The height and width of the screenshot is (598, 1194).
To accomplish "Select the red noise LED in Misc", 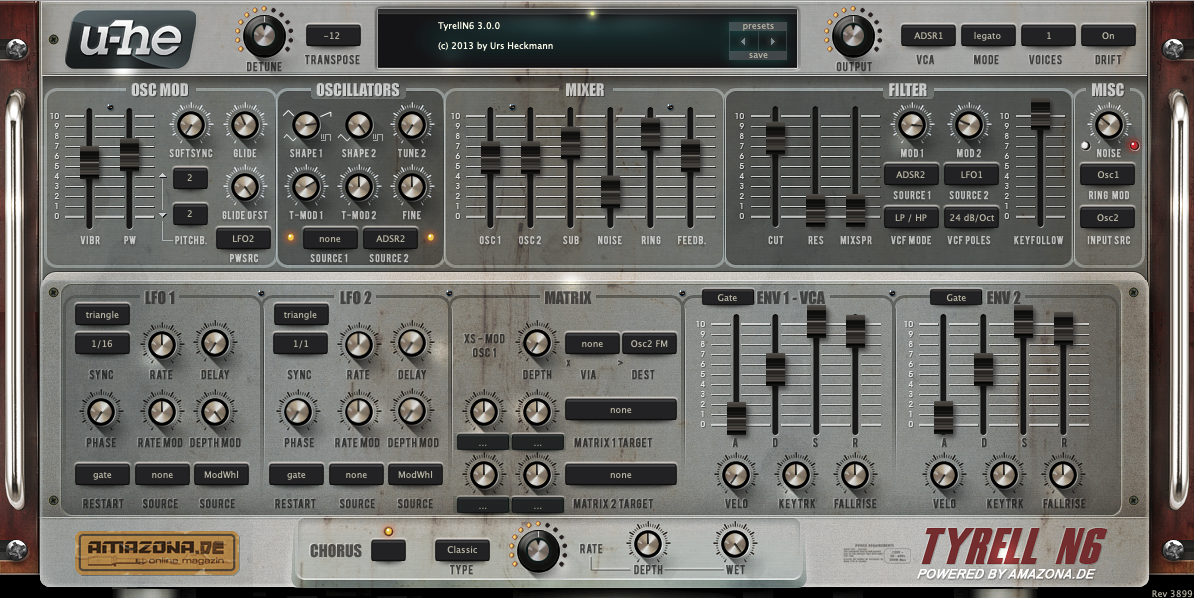I will (1134, 146).
